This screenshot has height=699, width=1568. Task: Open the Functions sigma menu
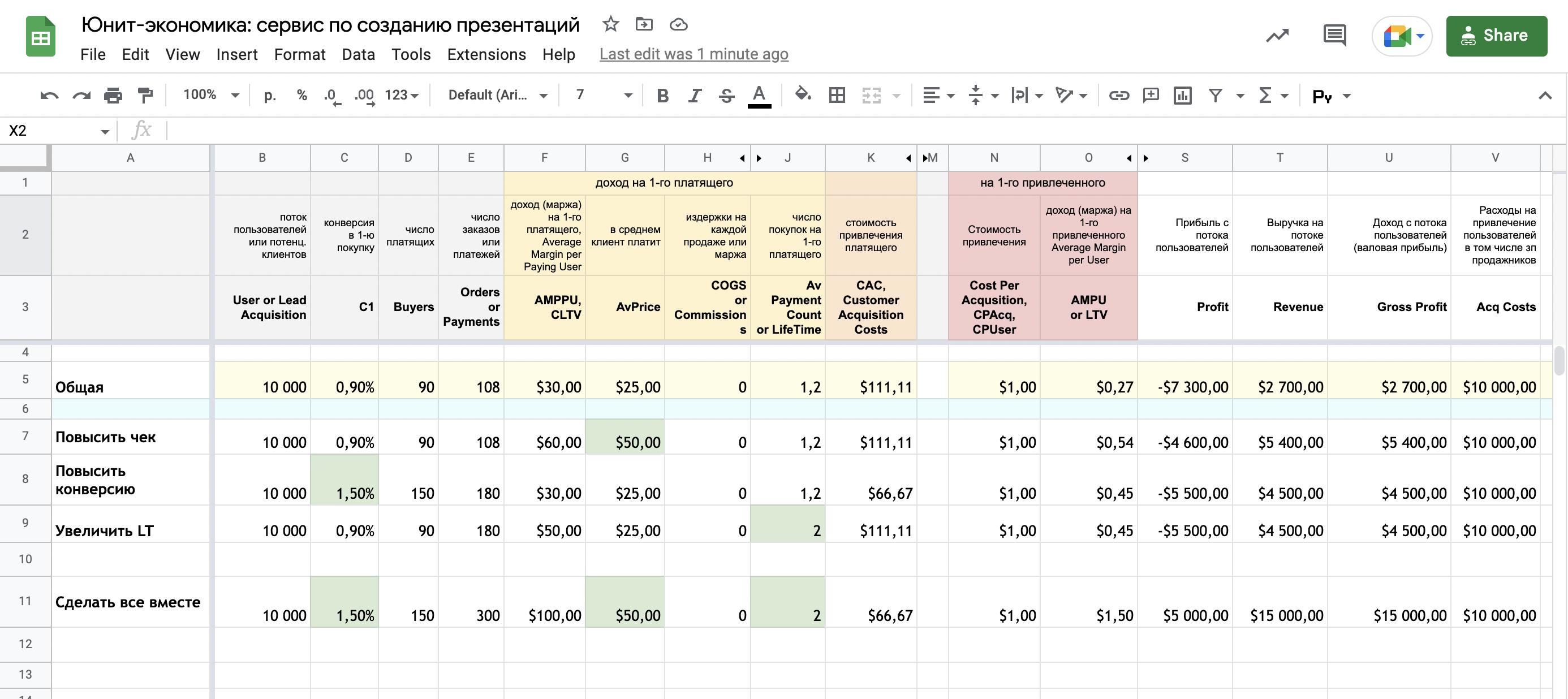pyautogui.click(x=1273, y=96)
